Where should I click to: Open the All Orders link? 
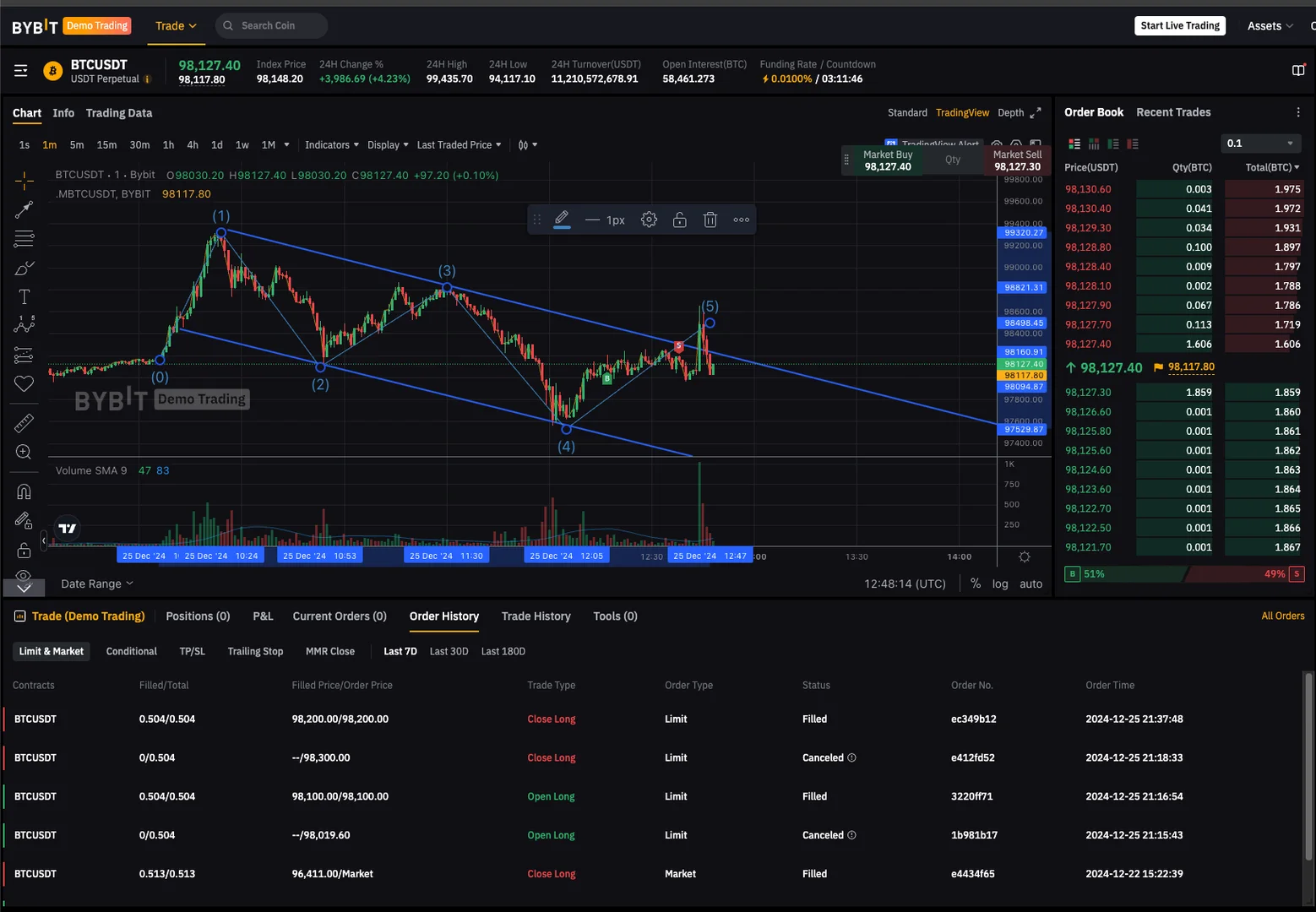[x=1283, y=616]
